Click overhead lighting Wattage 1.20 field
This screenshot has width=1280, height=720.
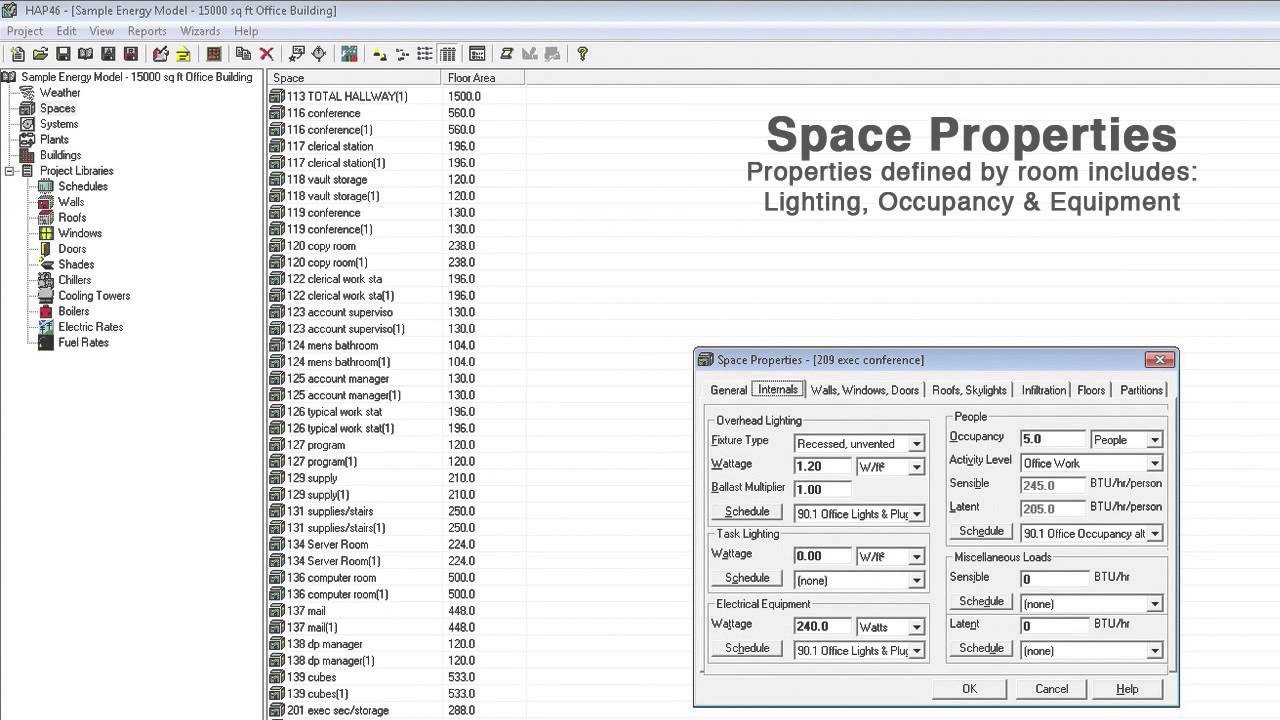tap(823, 467)
